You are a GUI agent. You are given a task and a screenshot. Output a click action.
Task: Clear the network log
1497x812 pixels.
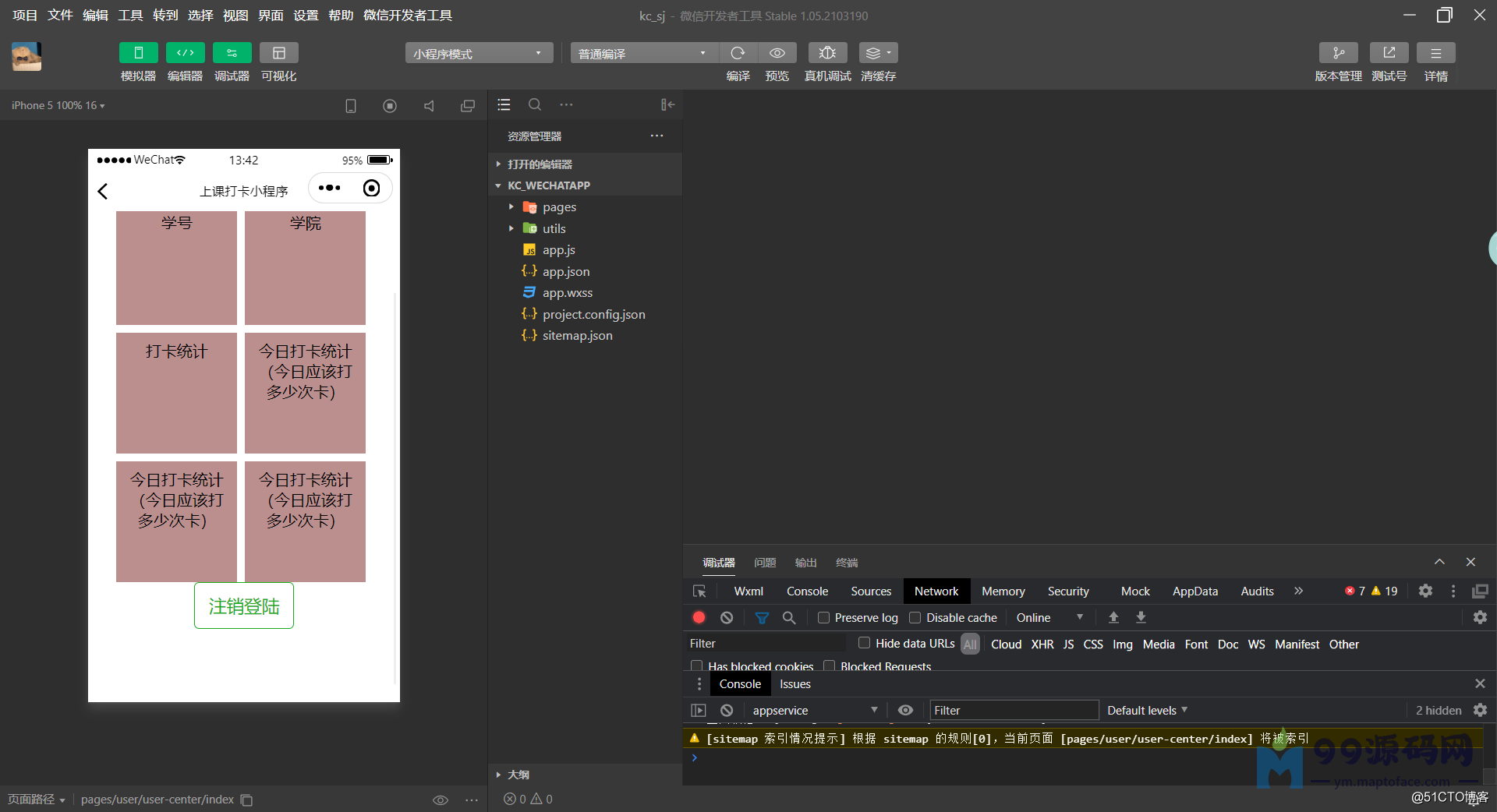click(x=727, y=617)
